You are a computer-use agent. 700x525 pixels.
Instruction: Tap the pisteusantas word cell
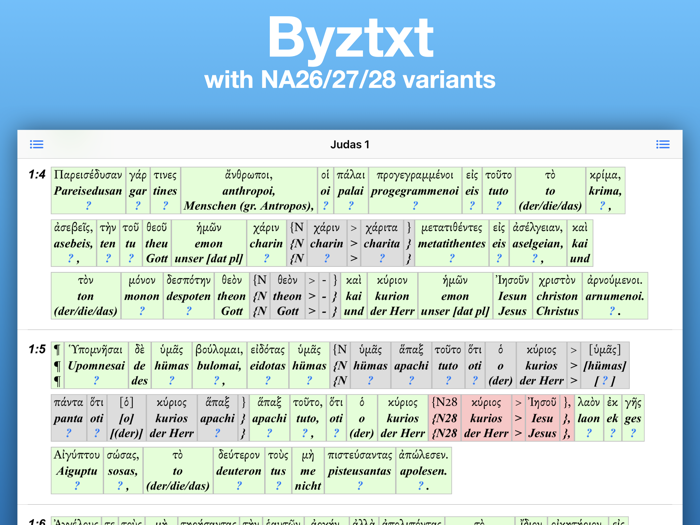click(x=359, y=471)
